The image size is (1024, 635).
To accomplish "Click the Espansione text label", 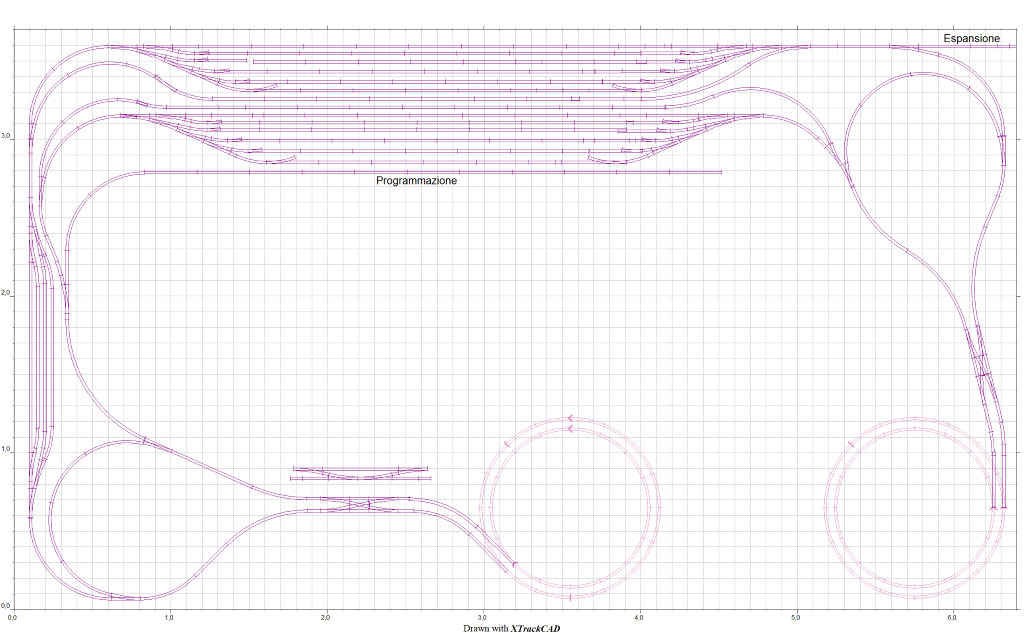I will tap(971, 38).
